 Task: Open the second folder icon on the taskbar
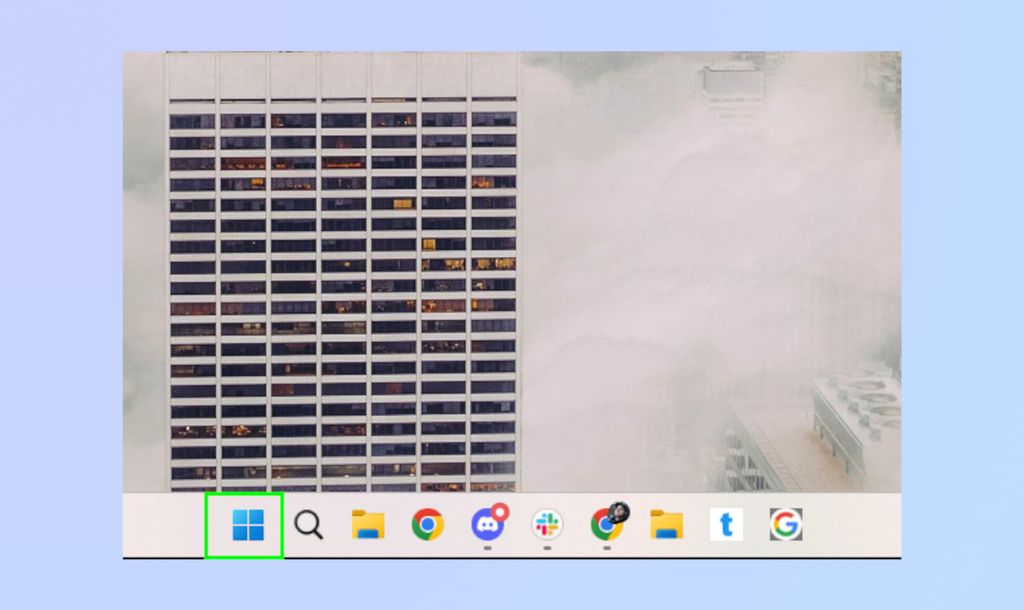click(x=666, y=525)
